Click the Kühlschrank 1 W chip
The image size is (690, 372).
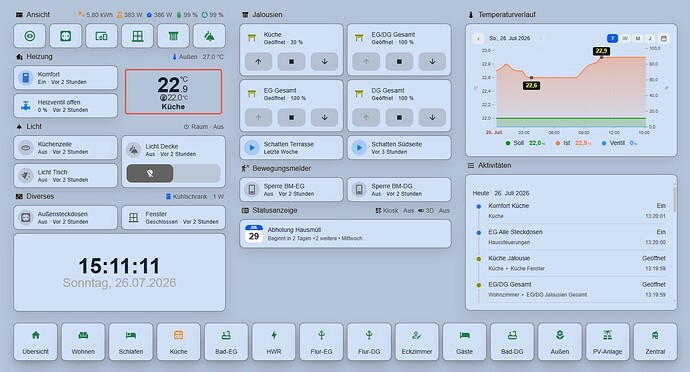[x=195, y=196]
